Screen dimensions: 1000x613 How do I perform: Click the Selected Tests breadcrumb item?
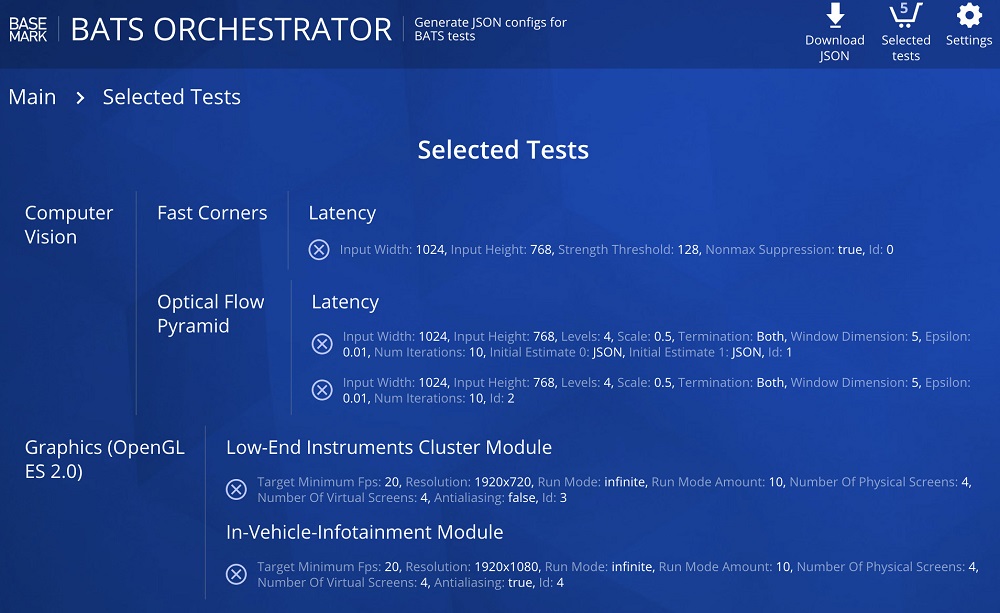pos(172,97)
